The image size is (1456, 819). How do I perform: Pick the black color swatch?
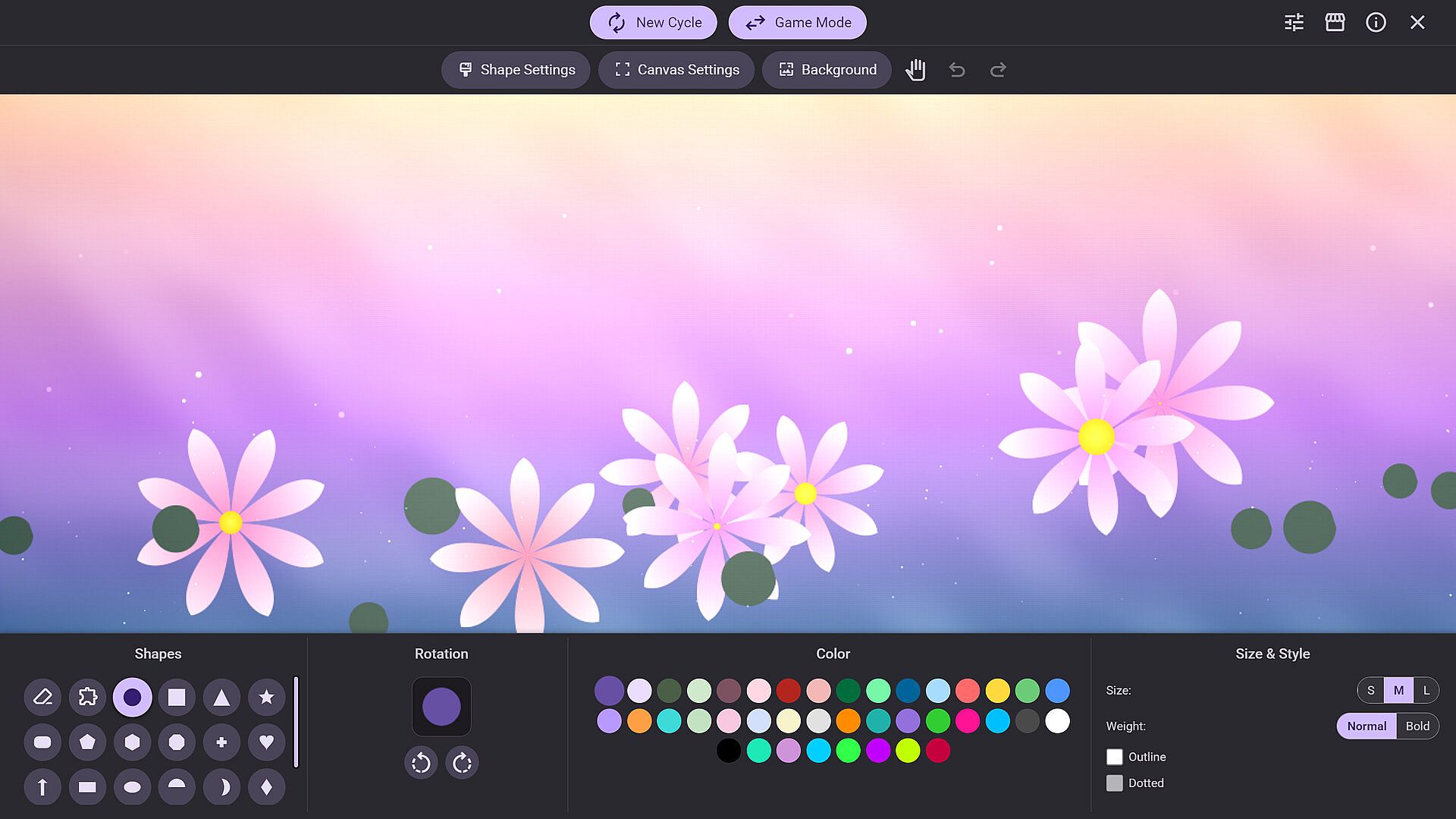pos(728,751)
